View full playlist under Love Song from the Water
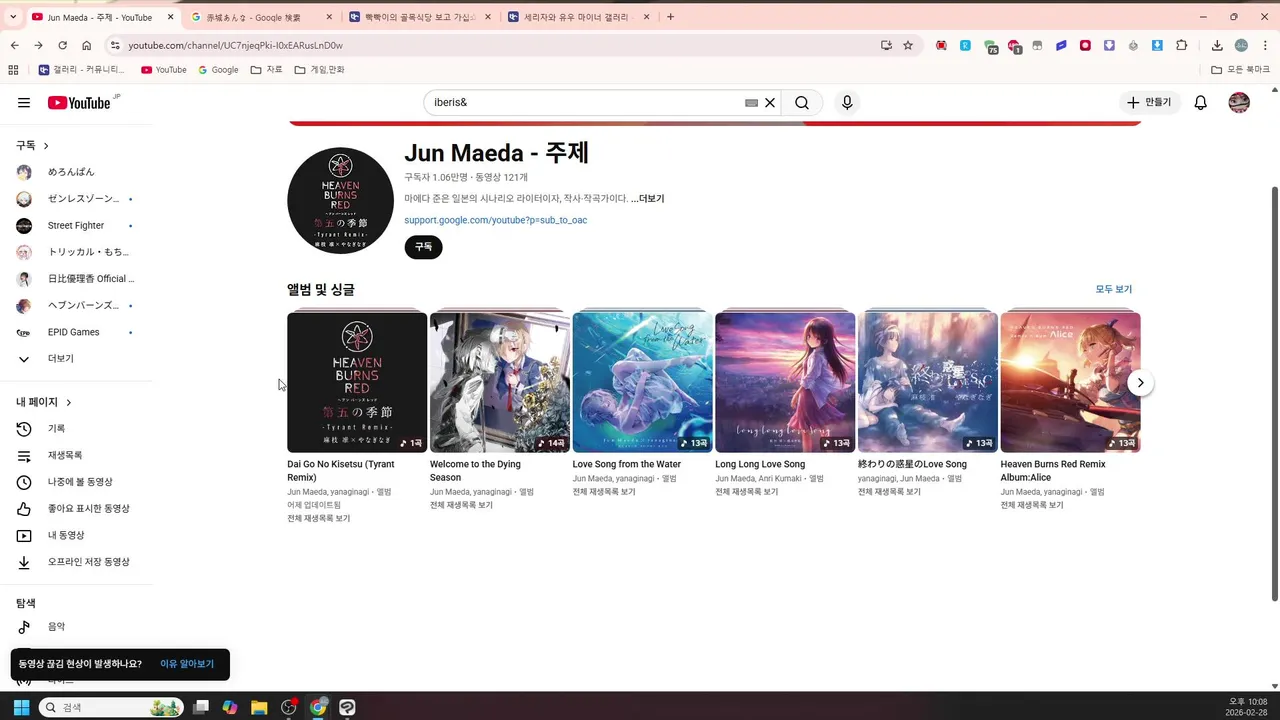The width and height of the screenshot is (1280, 720). click(604, 492)
